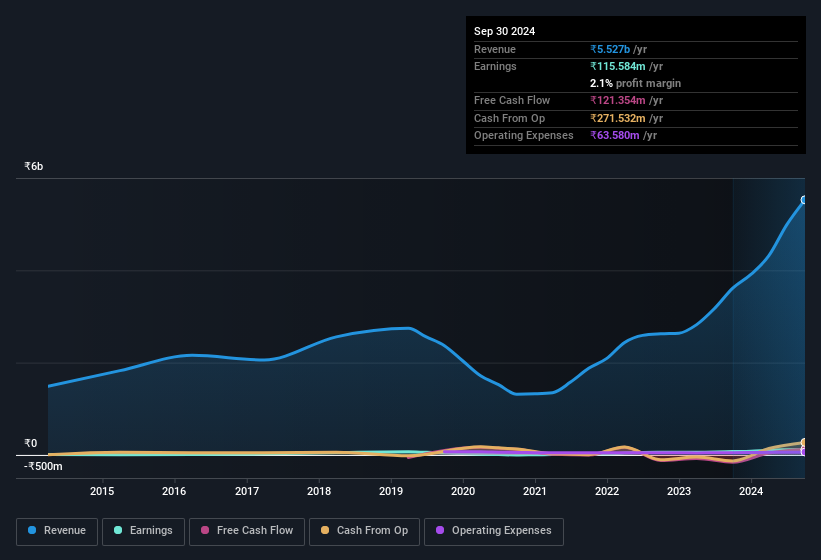Screen dimensions: 821x560
Task: Click the 2023 x-axis label
Action: pyautogui.click(x=679, y=491)
